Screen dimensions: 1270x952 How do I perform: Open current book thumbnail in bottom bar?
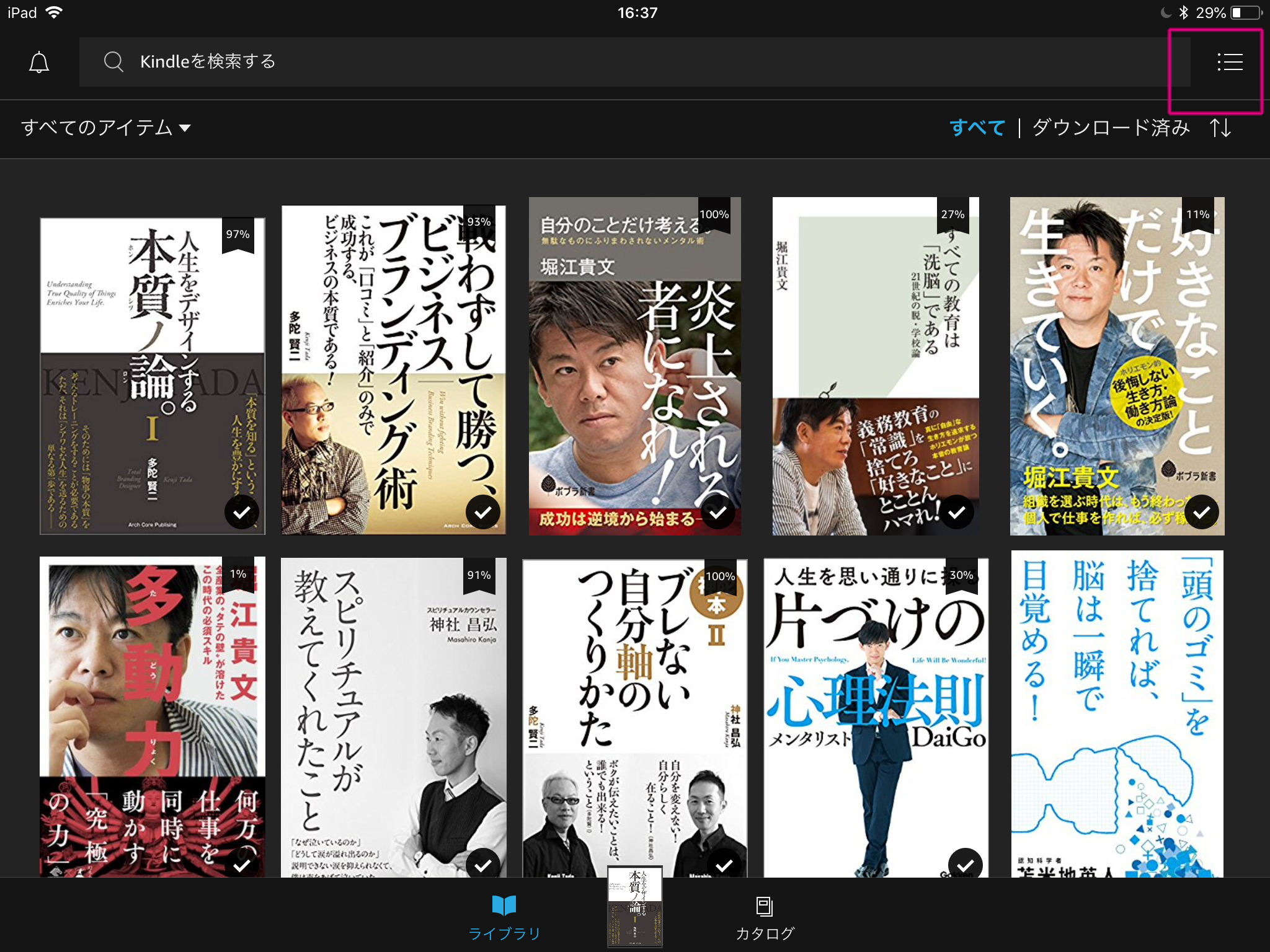click(x=634, y=907)
